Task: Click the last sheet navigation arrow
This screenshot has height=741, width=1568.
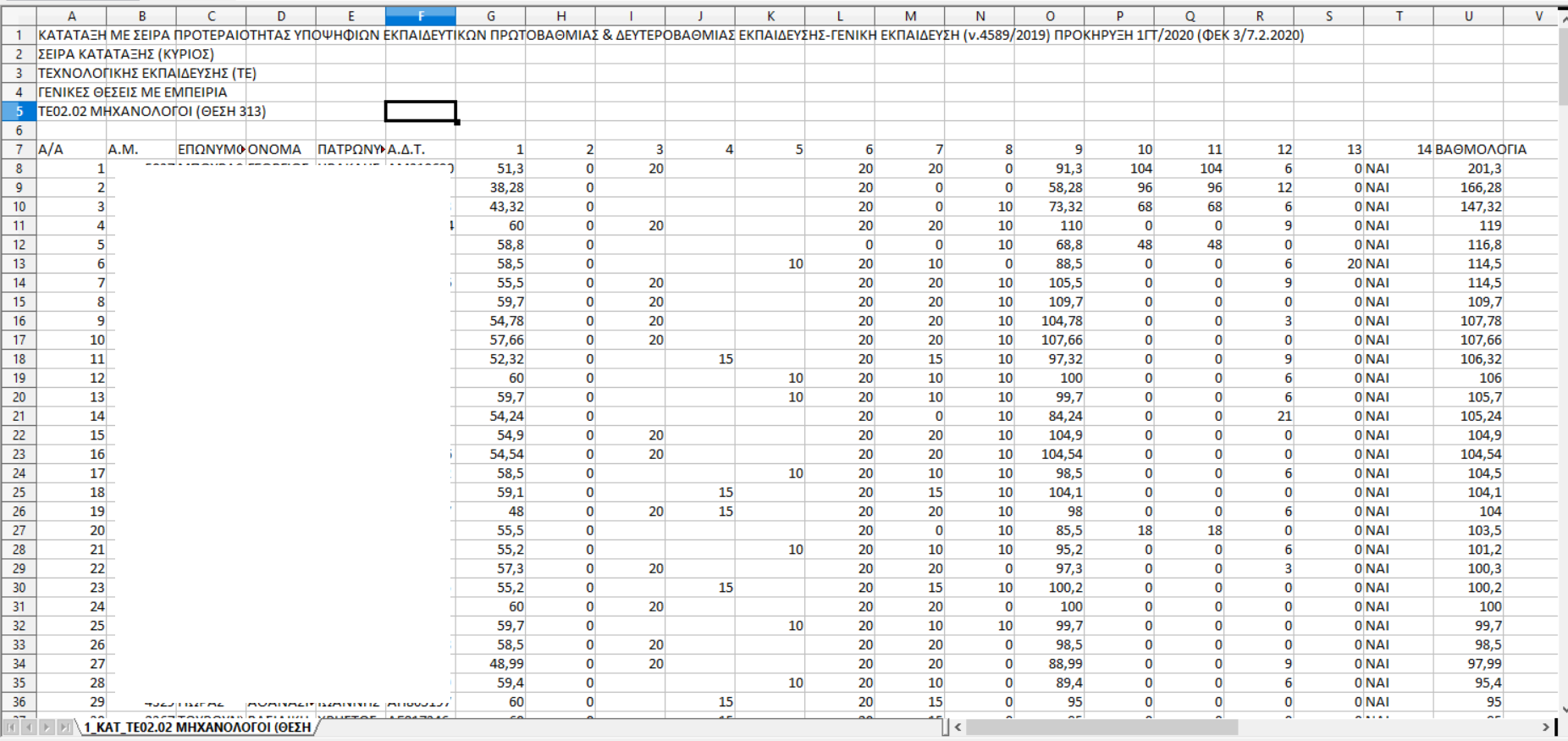Action: pos(64,727)
